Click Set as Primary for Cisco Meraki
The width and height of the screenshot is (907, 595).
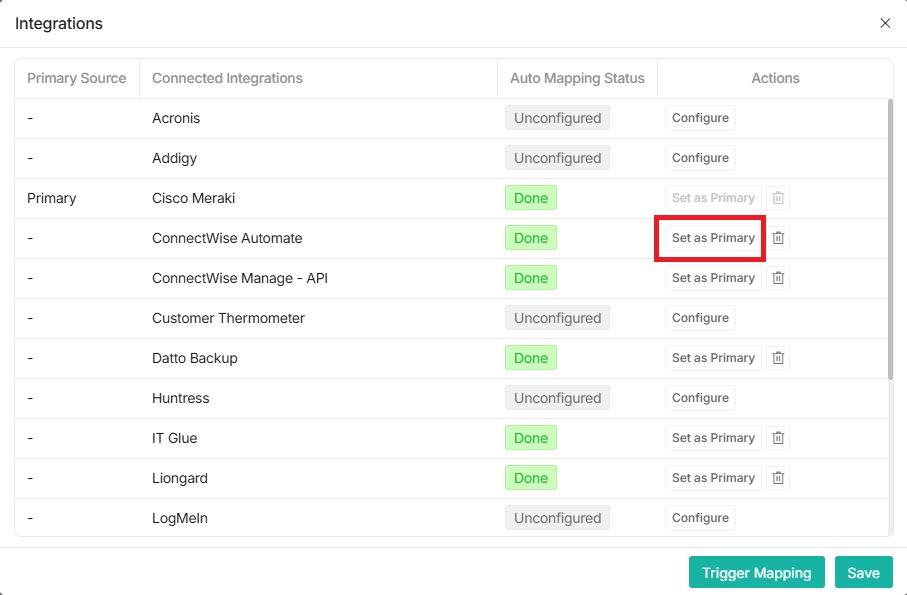click(x=713, y=198)
